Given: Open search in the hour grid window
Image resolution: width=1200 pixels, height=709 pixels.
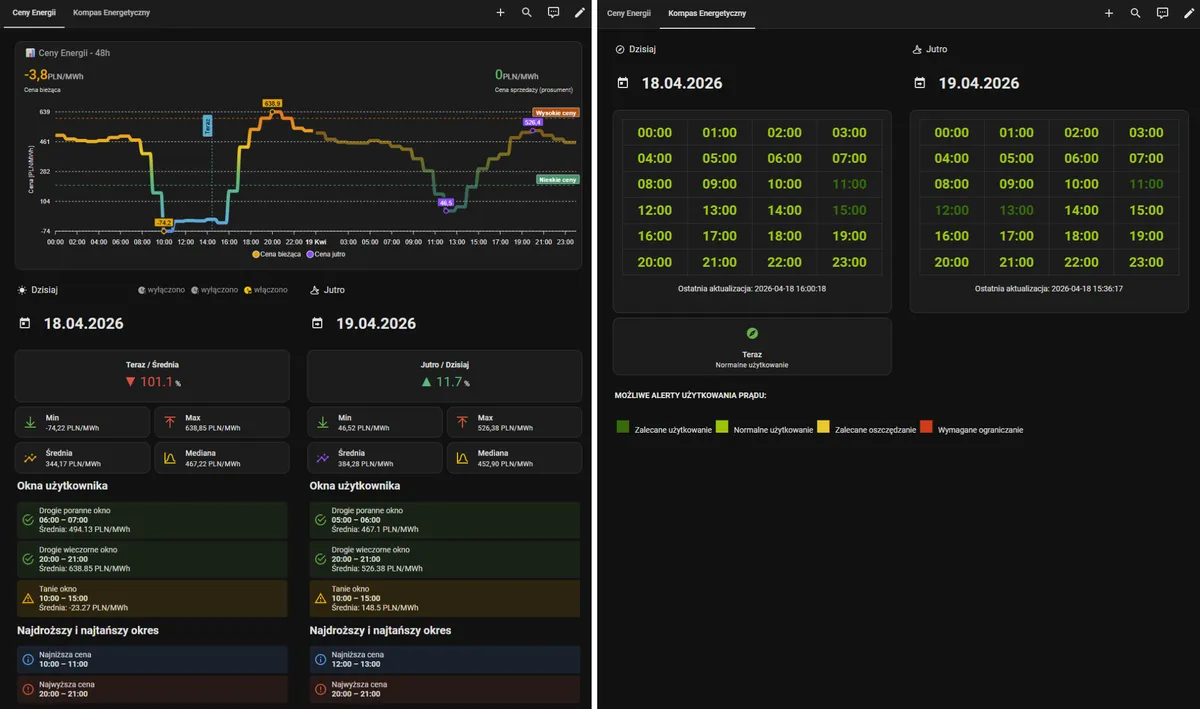Looking at the screenshot, I should coord(1135,13).
